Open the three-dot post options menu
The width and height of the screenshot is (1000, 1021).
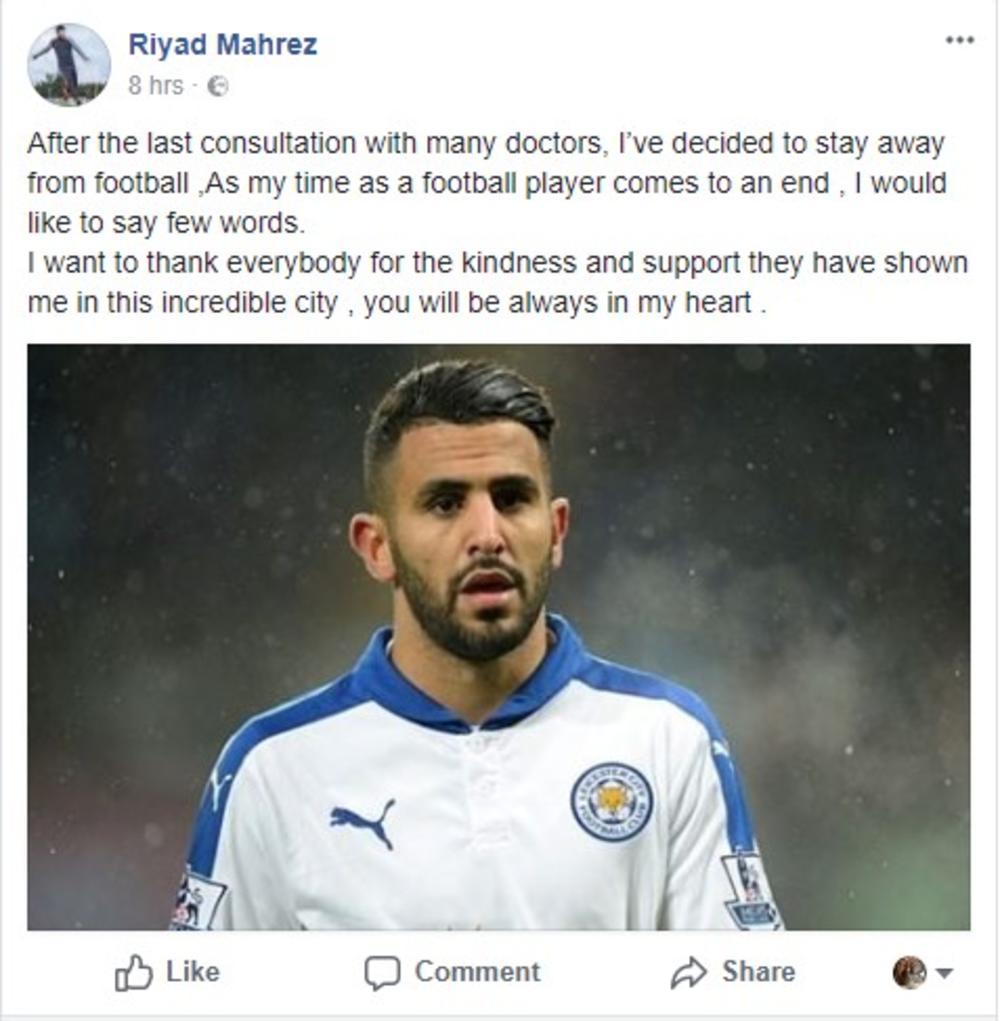pos(959,40)
